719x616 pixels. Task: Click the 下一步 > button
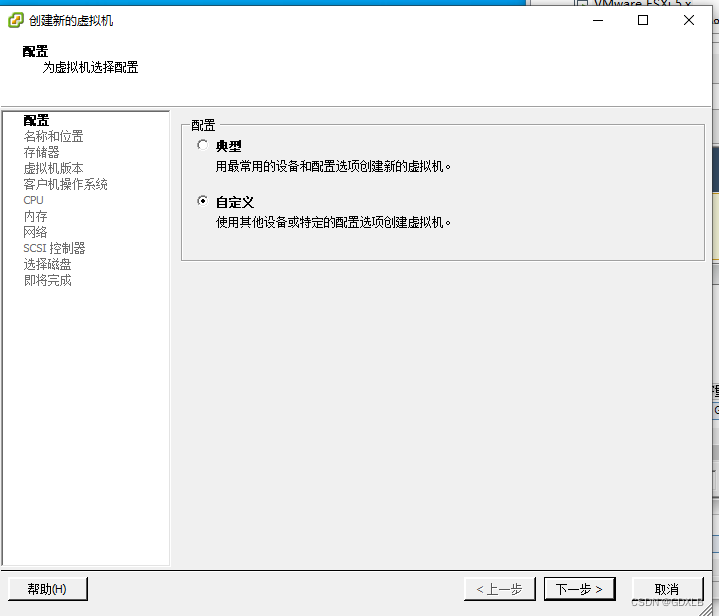click(x=580, y=589)
